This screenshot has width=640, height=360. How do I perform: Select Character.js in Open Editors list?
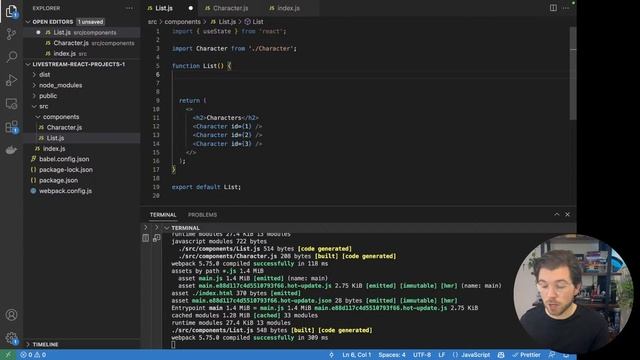click(82, 43)
